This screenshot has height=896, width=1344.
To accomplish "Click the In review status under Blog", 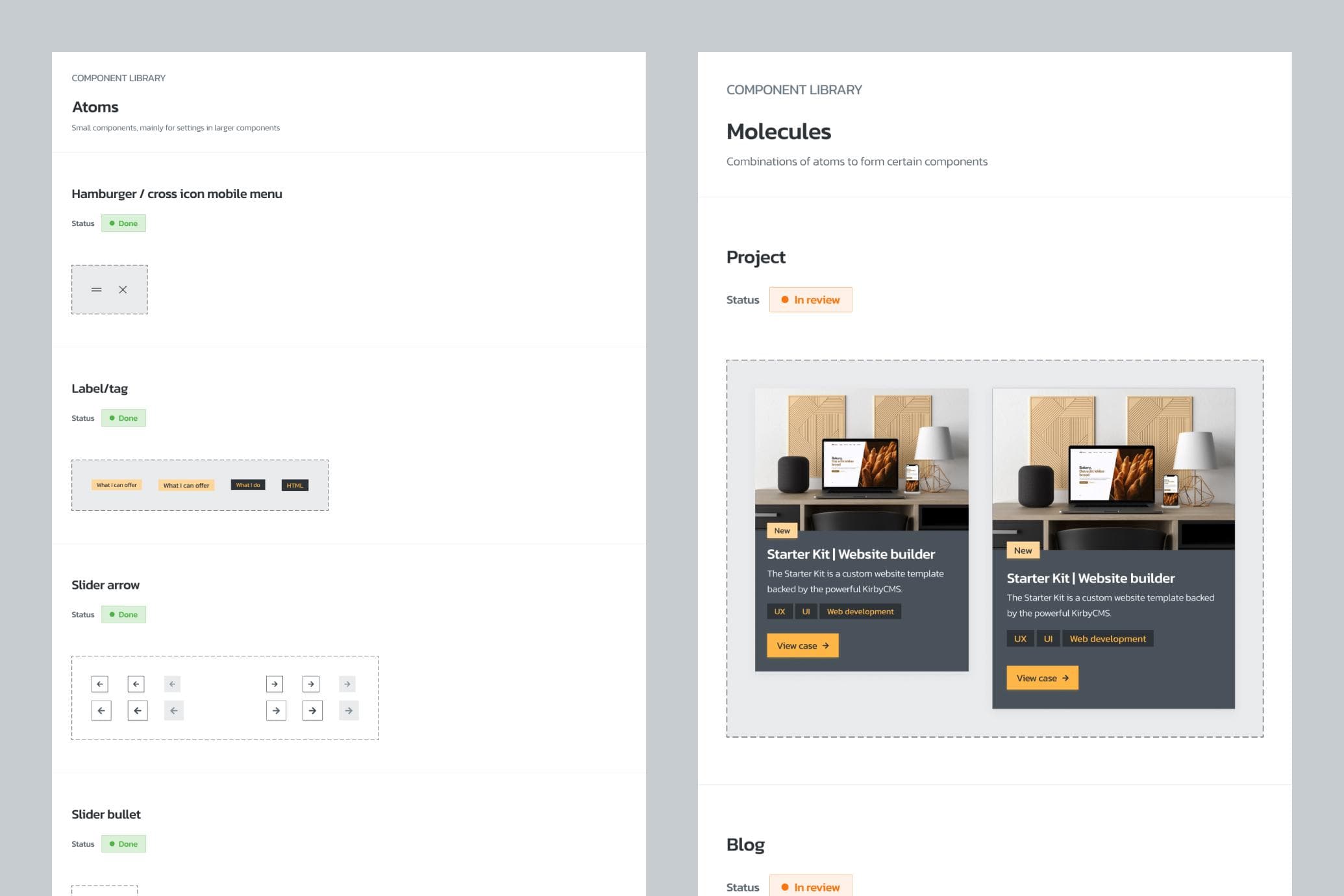I will [810, 887].
